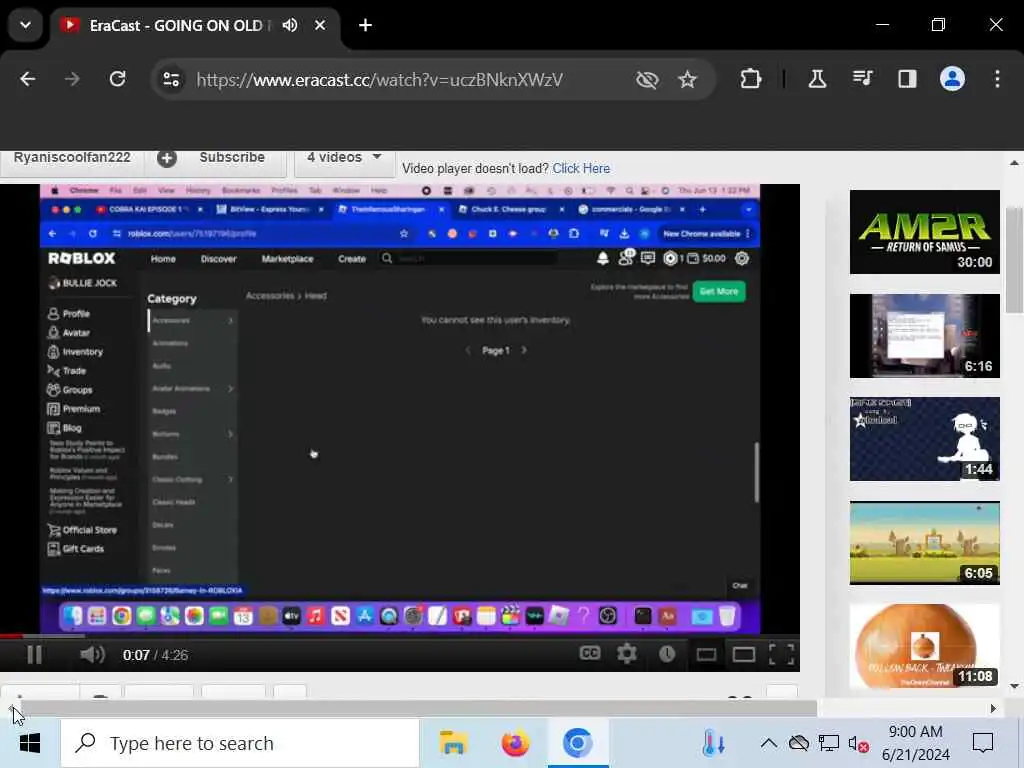Click Subscribe to Ryaniscoolfan222
The height and width of the screenshot is (768, 1024).
pyautogui.click(x=232, y=157)
